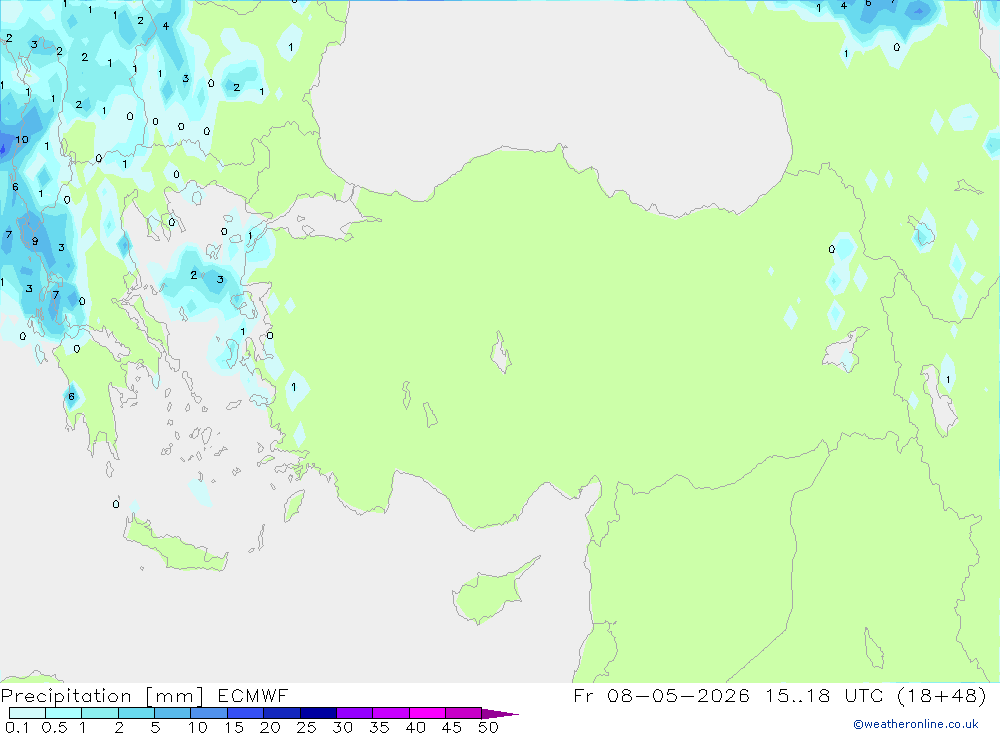Click the "ECMWF" model label

tap(253, 696)
